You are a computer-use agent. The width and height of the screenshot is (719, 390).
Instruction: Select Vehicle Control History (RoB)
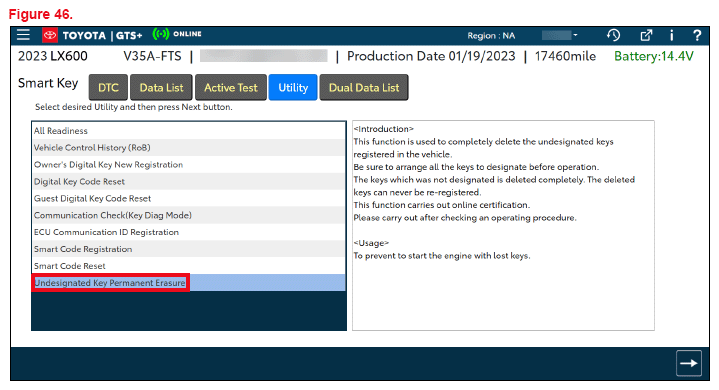click(x=188, y=148)
